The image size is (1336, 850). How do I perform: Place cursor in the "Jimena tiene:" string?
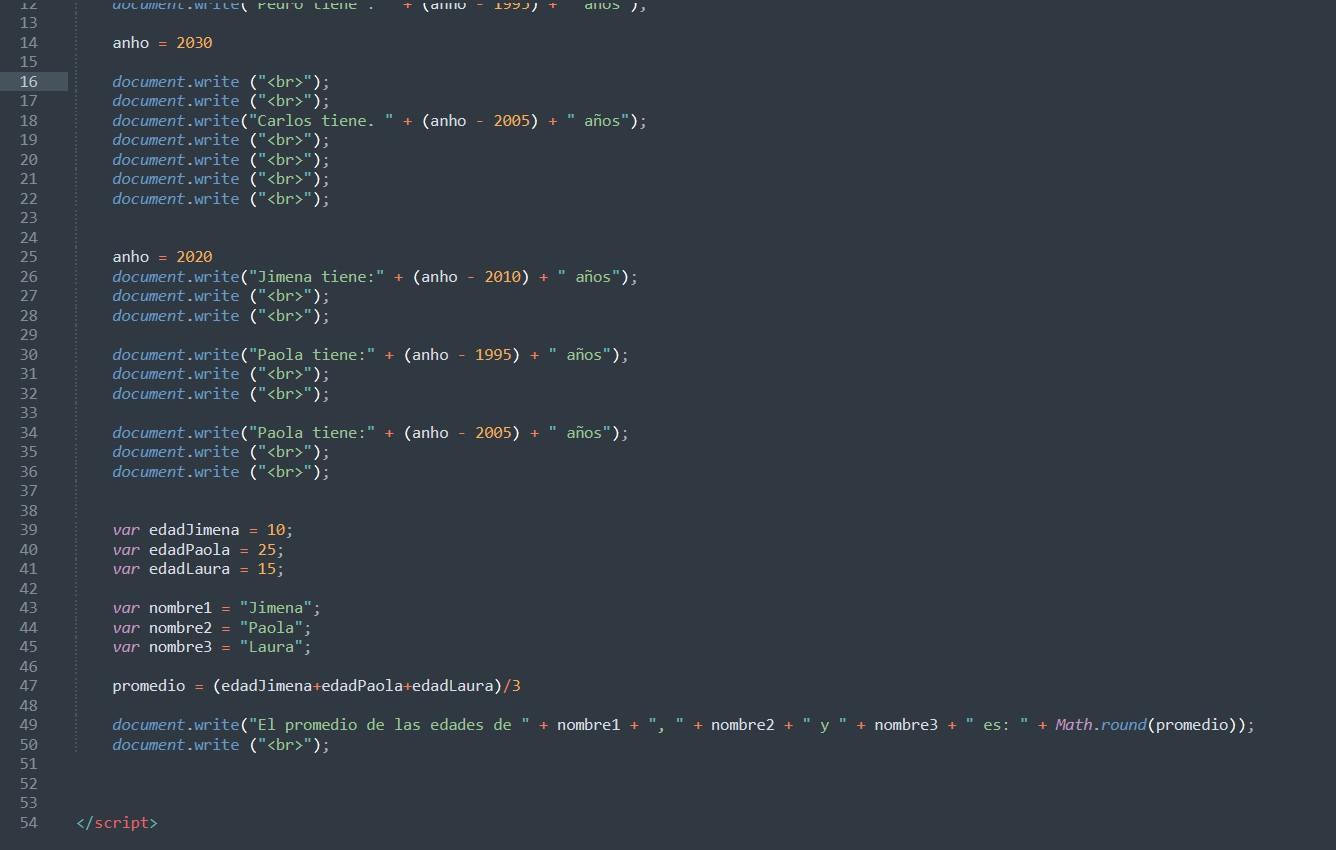(x=317, y=277)
